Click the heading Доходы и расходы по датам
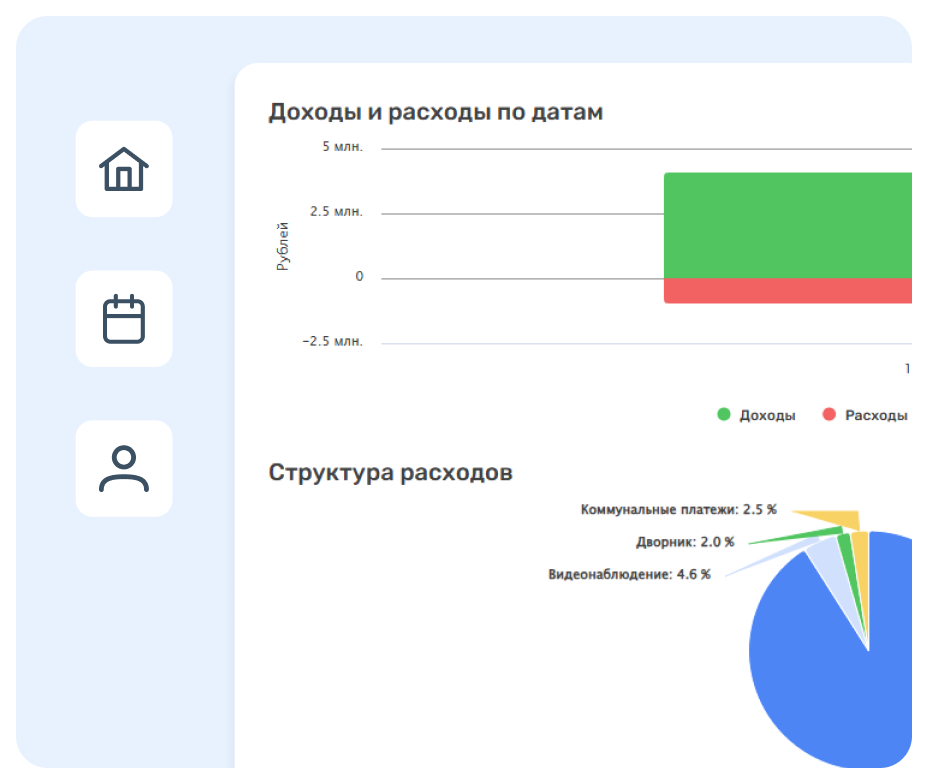This screenshot has width=928, height=784. (x=436, y=112)
